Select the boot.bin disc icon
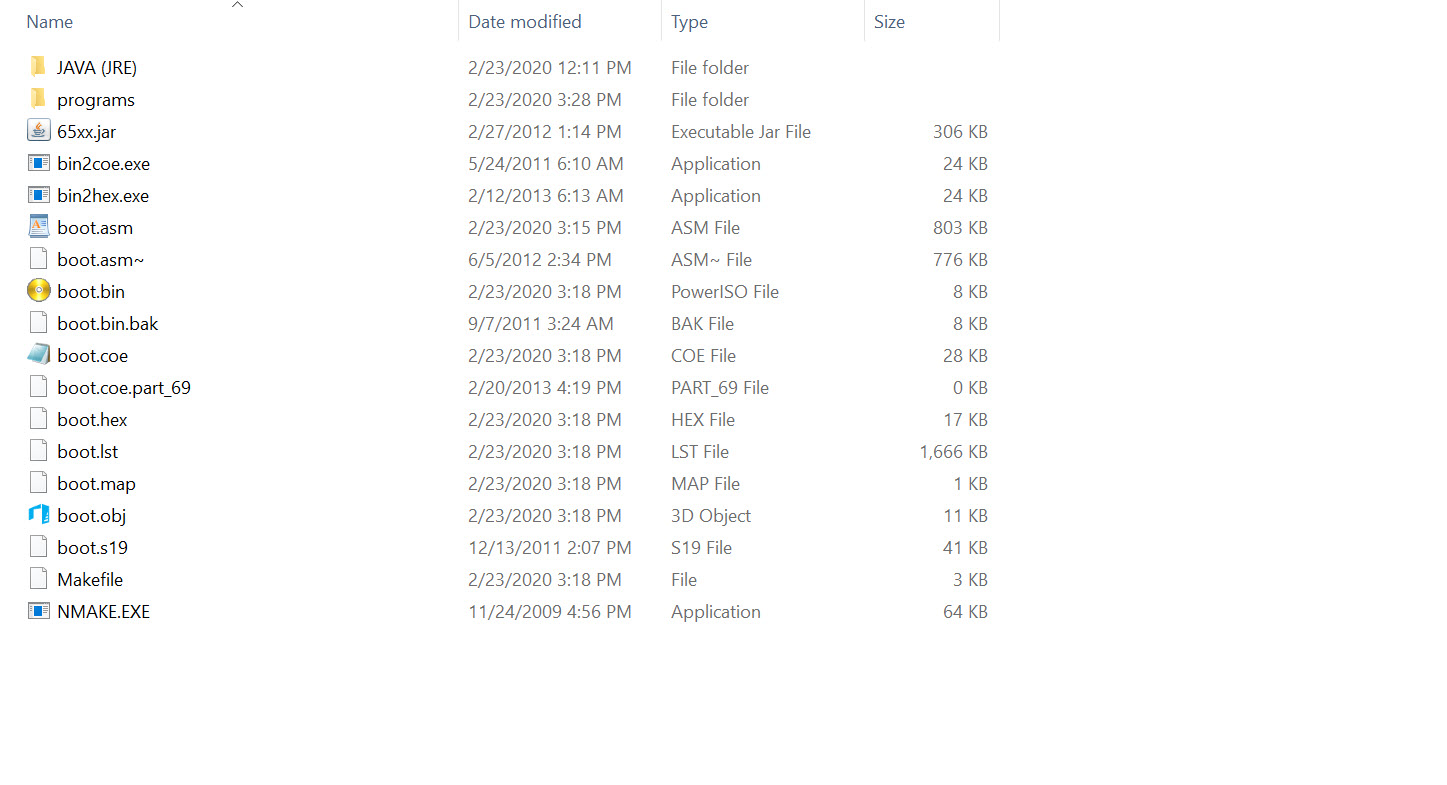This screenshot has height=785, width=1447. (39, 291)
